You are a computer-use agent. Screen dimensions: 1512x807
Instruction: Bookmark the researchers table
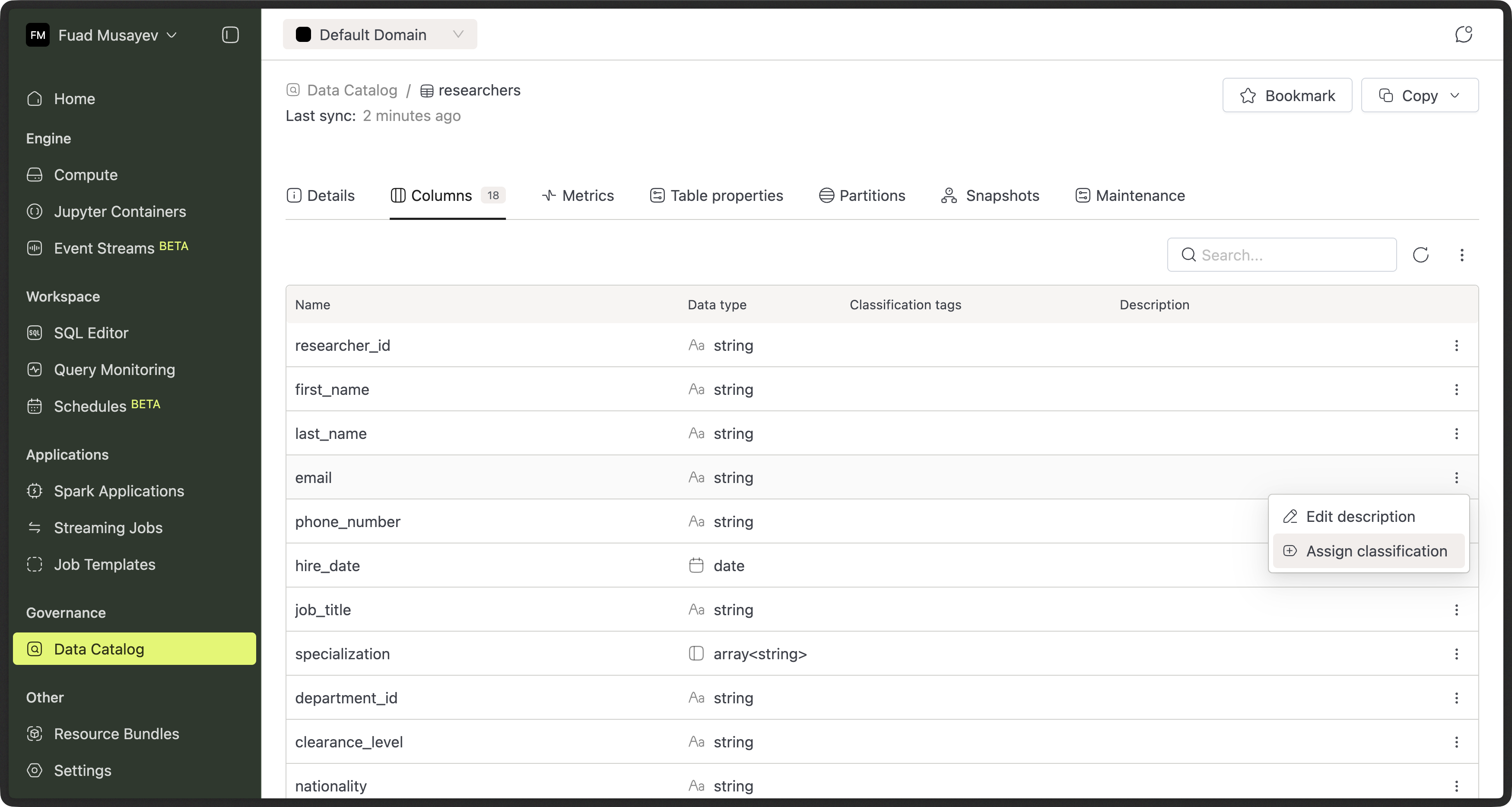tap(1286, 95)
